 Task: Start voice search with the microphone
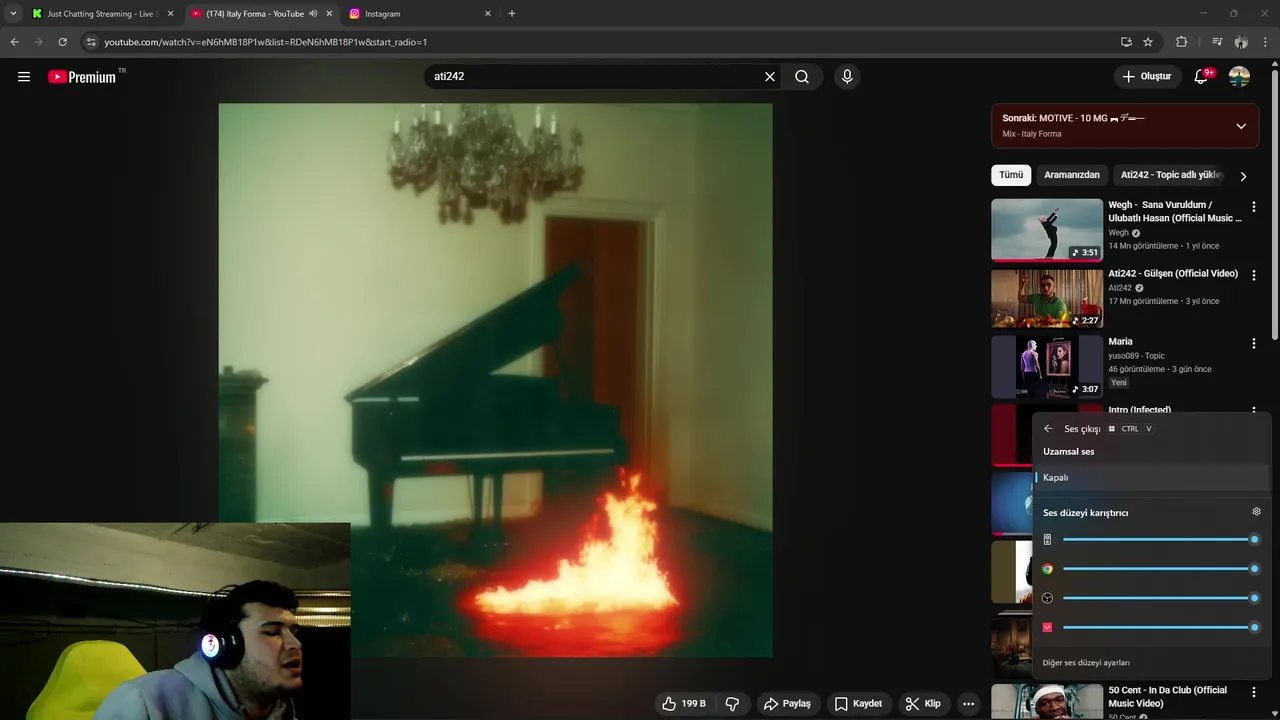click(x=847, y=77)
